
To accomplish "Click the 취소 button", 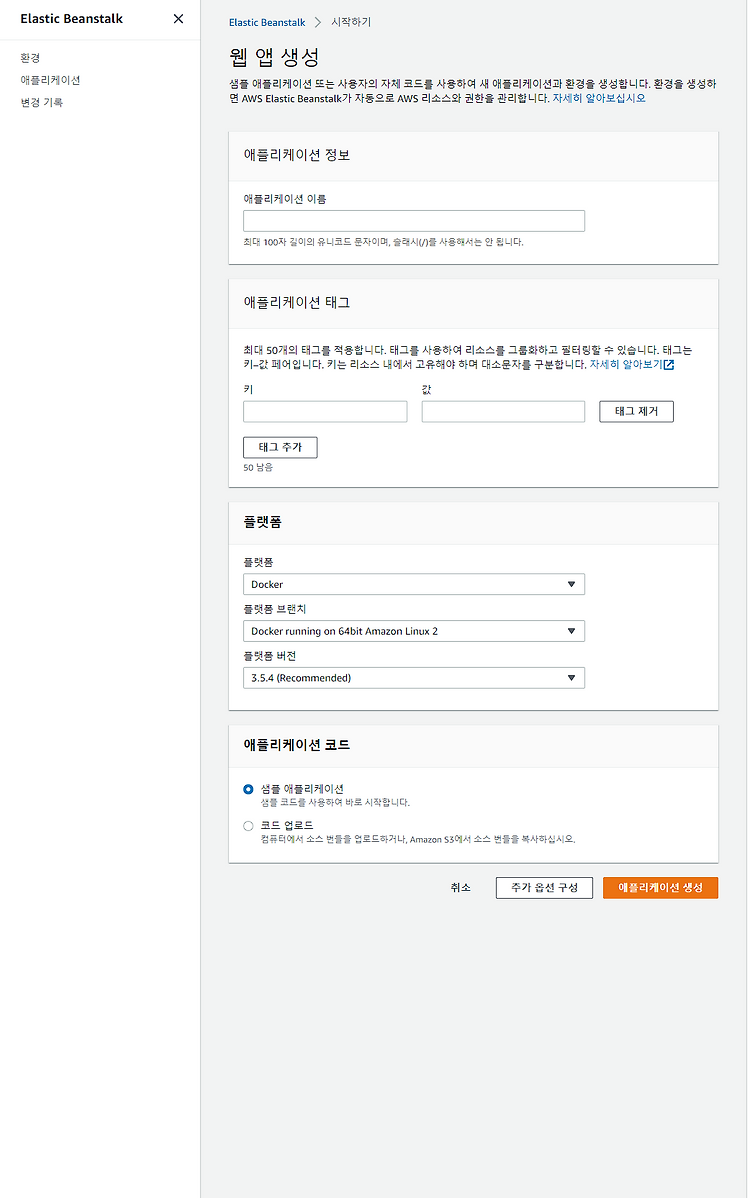I will (461, 888).
